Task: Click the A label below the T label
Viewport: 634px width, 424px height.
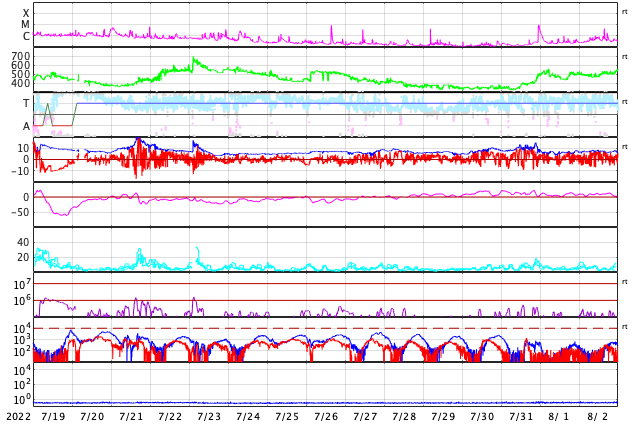Action: (x=26, y=126)
